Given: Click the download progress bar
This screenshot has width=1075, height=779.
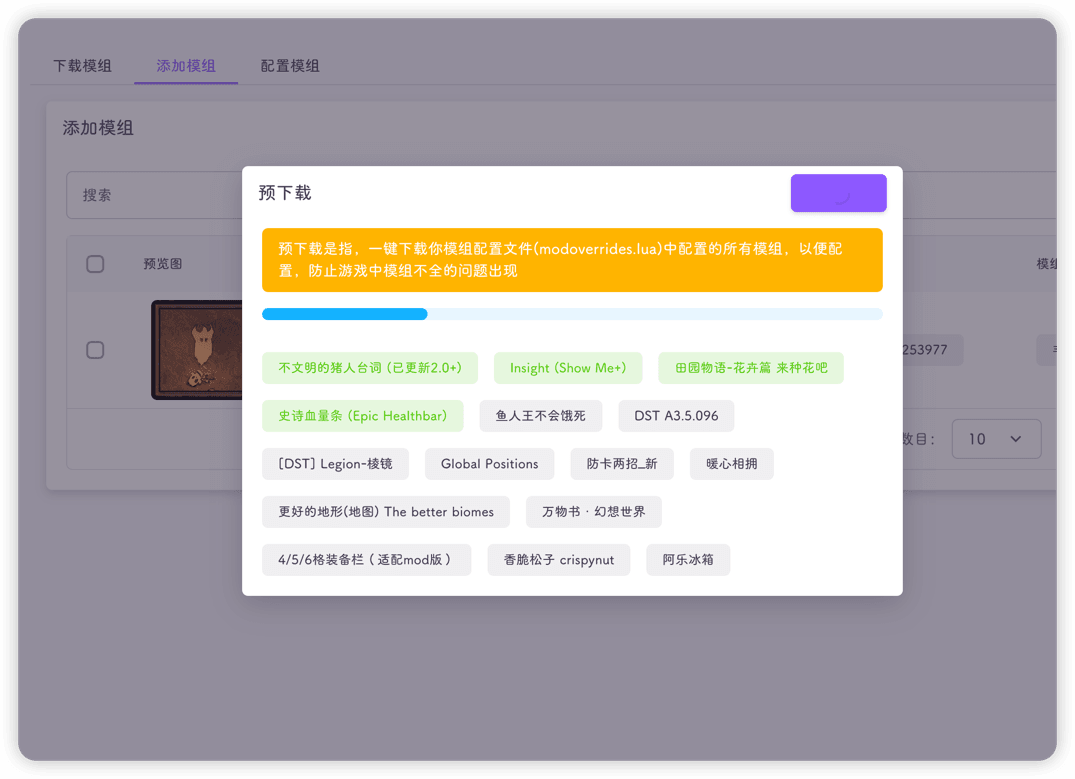Looking at the screenshot, I should tap(571, 313).
